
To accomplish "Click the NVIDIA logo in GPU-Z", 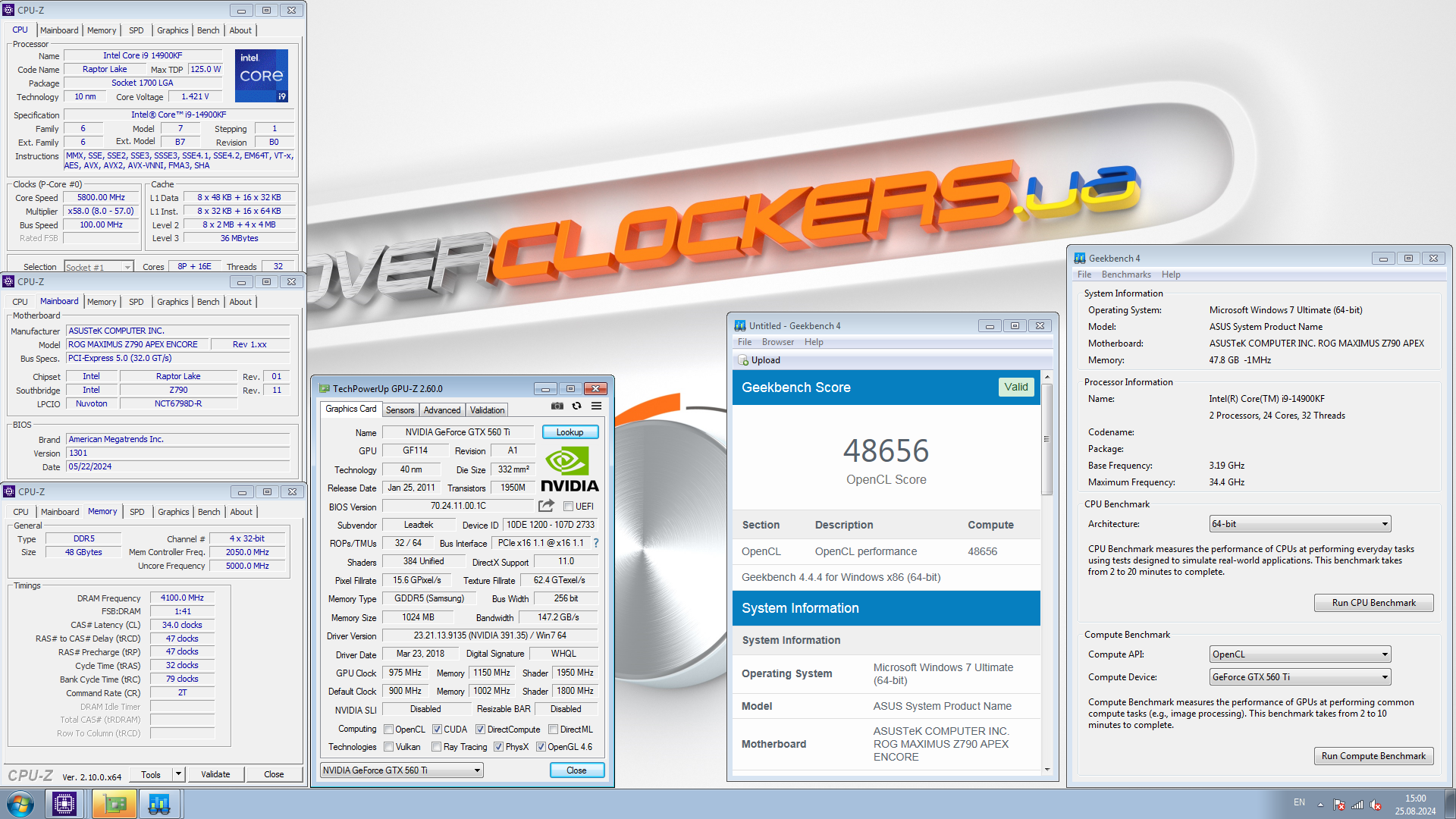I will pos(570,469).
